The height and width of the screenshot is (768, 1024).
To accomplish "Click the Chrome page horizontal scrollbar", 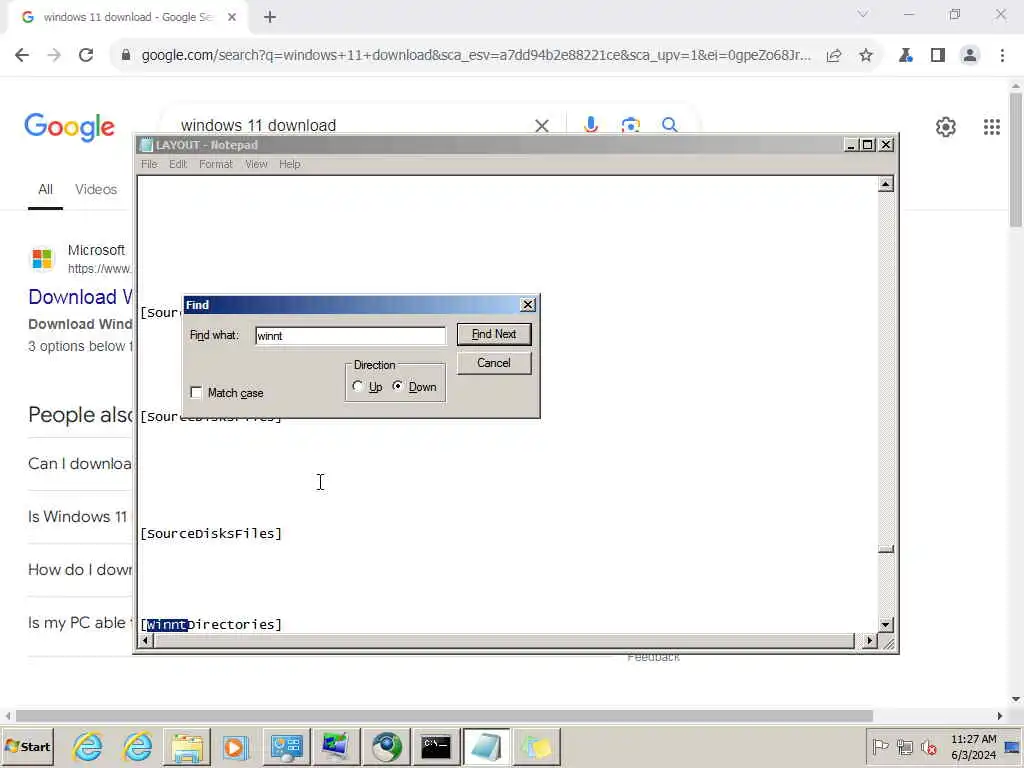I will point(444,716).
